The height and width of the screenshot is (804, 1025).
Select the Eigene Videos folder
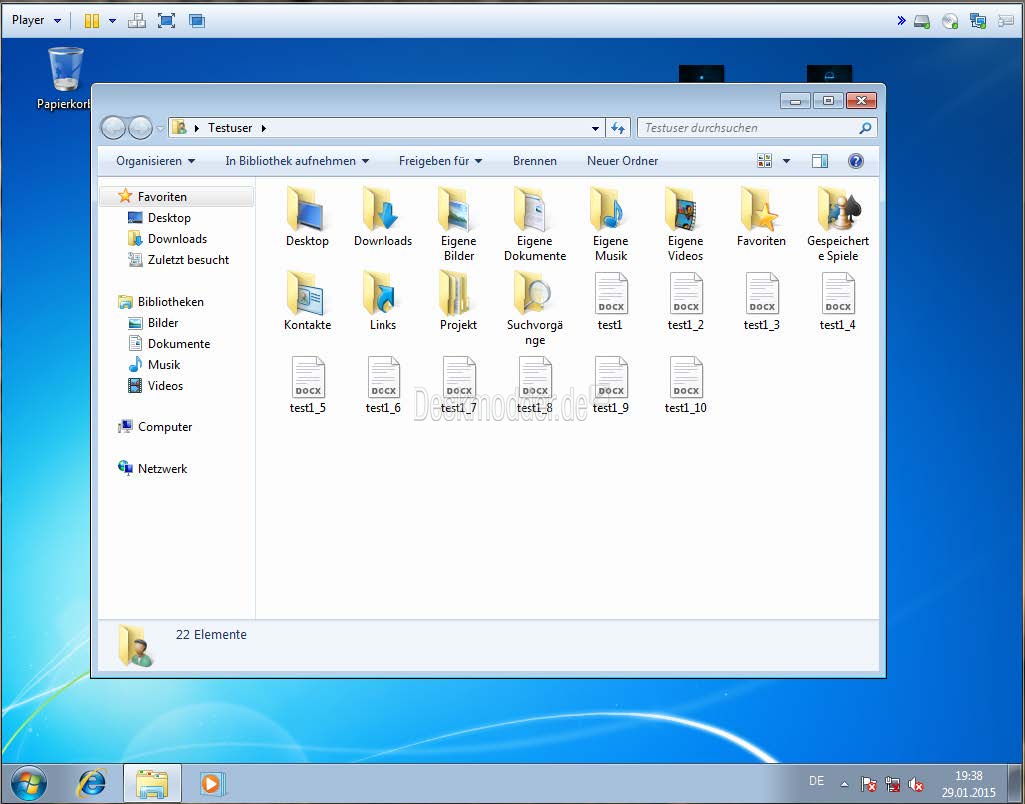point(686,224)
